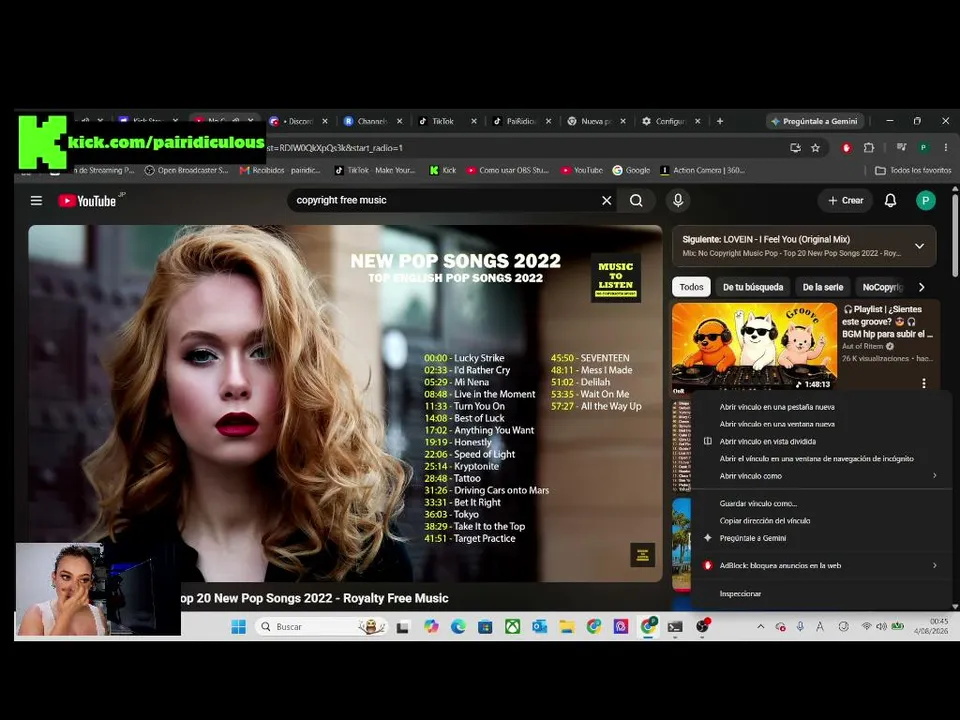Click the Crear button

[846, 201]
